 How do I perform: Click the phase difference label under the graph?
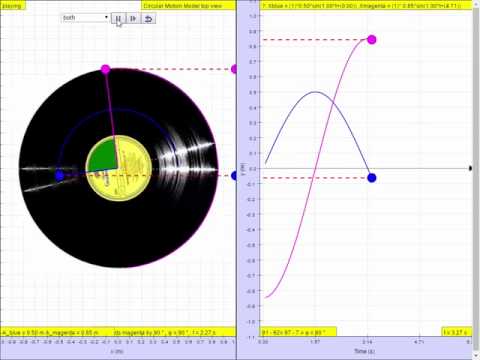(298, 332)
